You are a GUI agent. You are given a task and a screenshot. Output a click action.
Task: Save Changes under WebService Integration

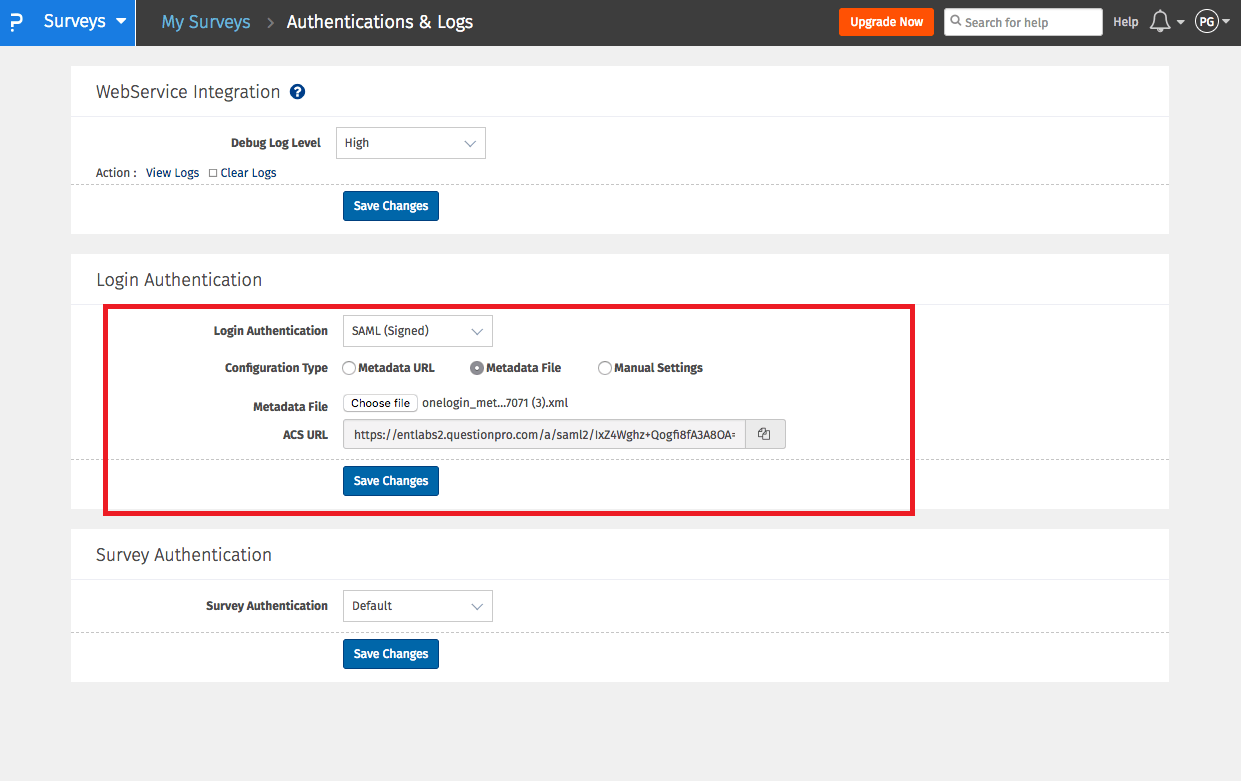[391, 206]
